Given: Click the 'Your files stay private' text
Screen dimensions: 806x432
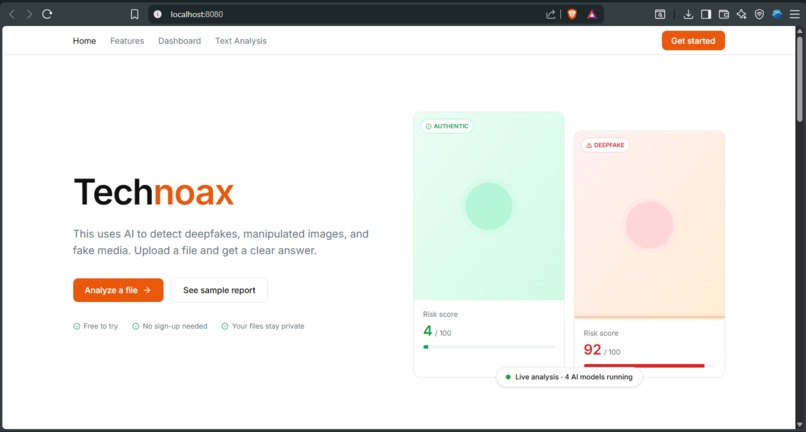Looking at the screenshot, I should tap(268, 326).
